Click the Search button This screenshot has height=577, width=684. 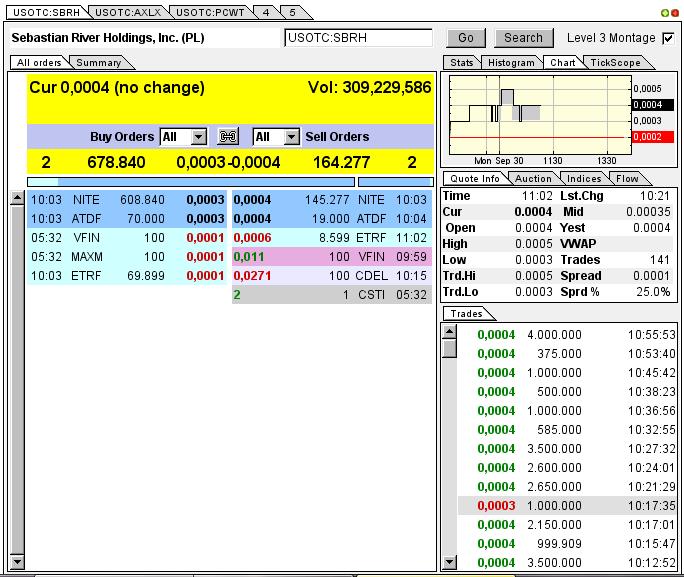click(x=523, y=38)
